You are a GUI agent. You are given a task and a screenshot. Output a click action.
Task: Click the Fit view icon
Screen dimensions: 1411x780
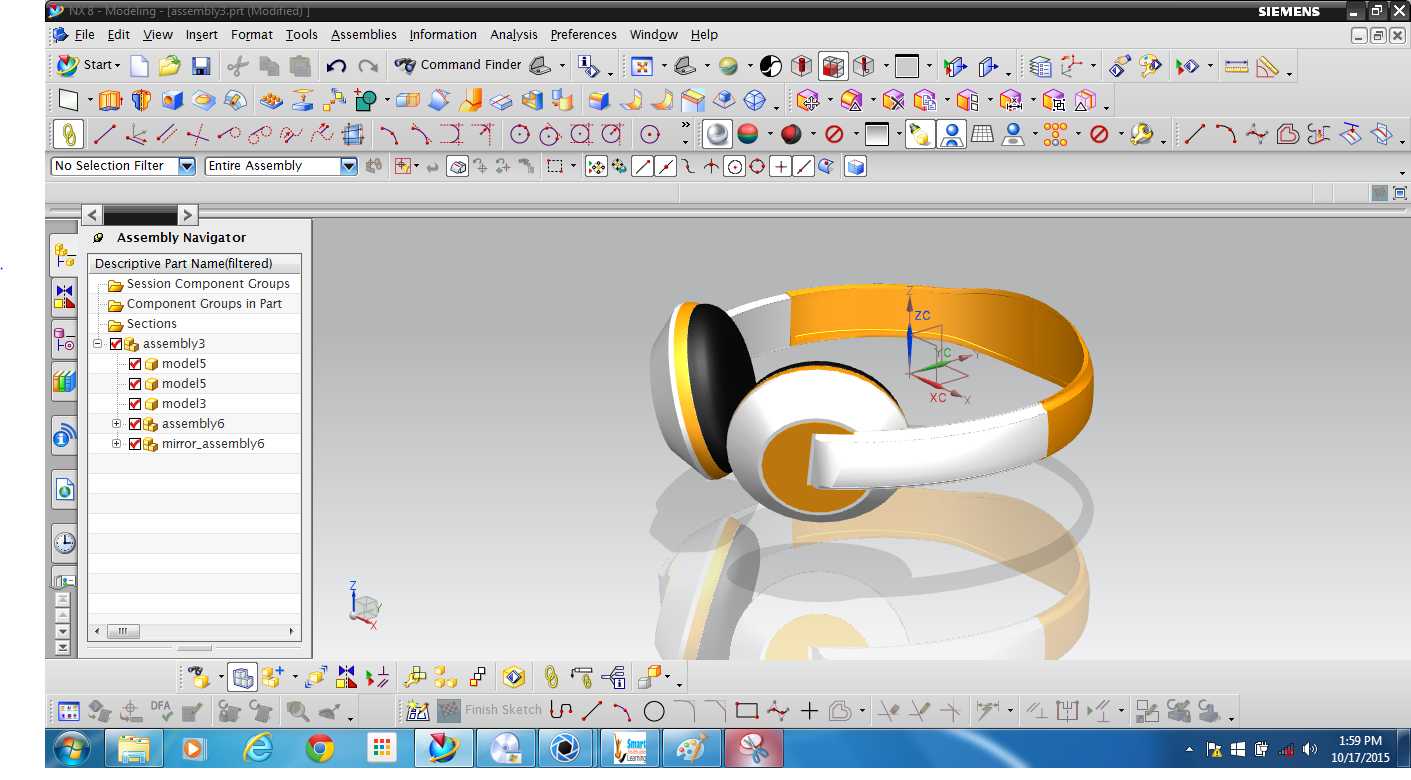(641, 66)
